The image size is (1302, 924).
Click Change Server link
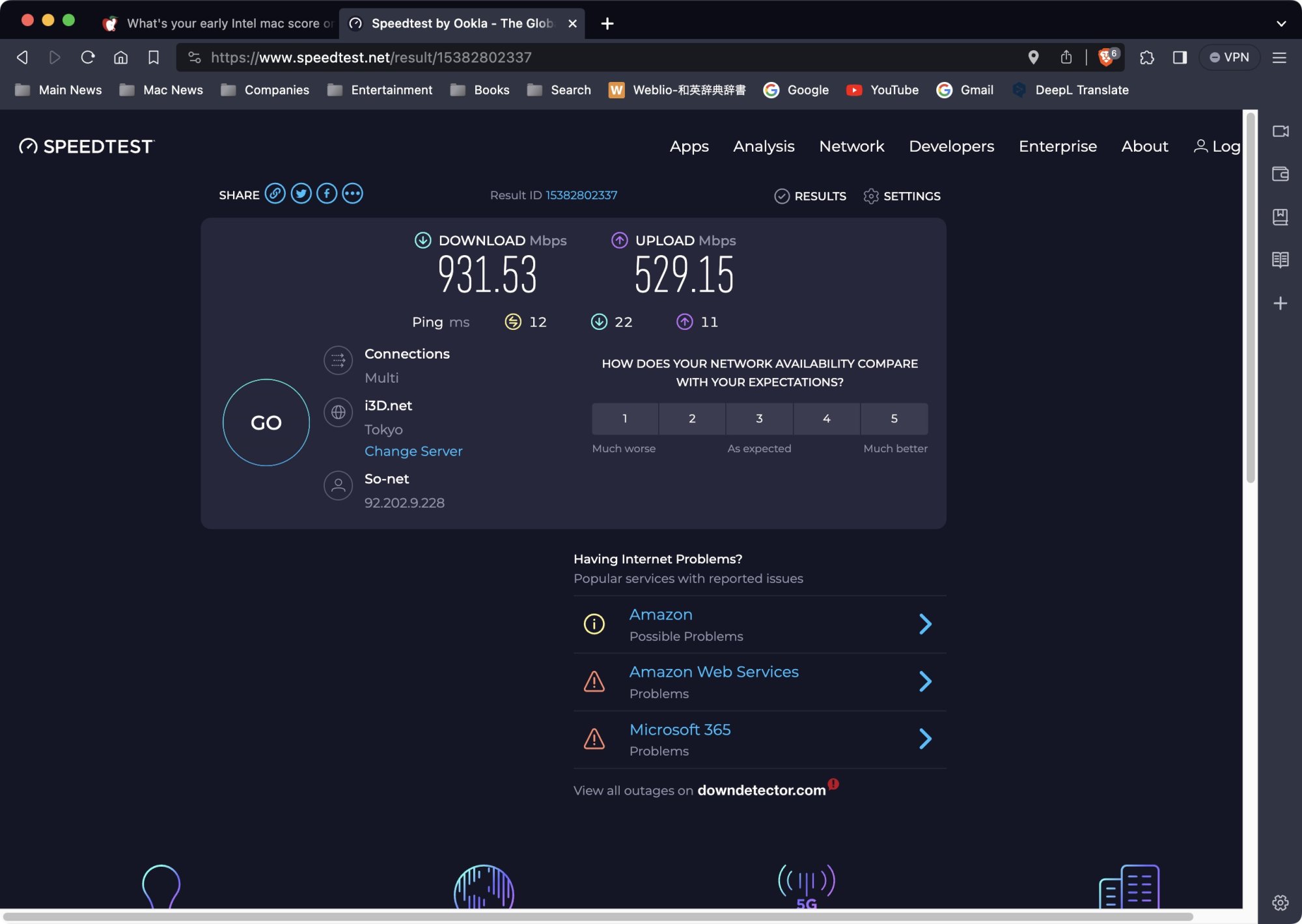coord(413,451)
